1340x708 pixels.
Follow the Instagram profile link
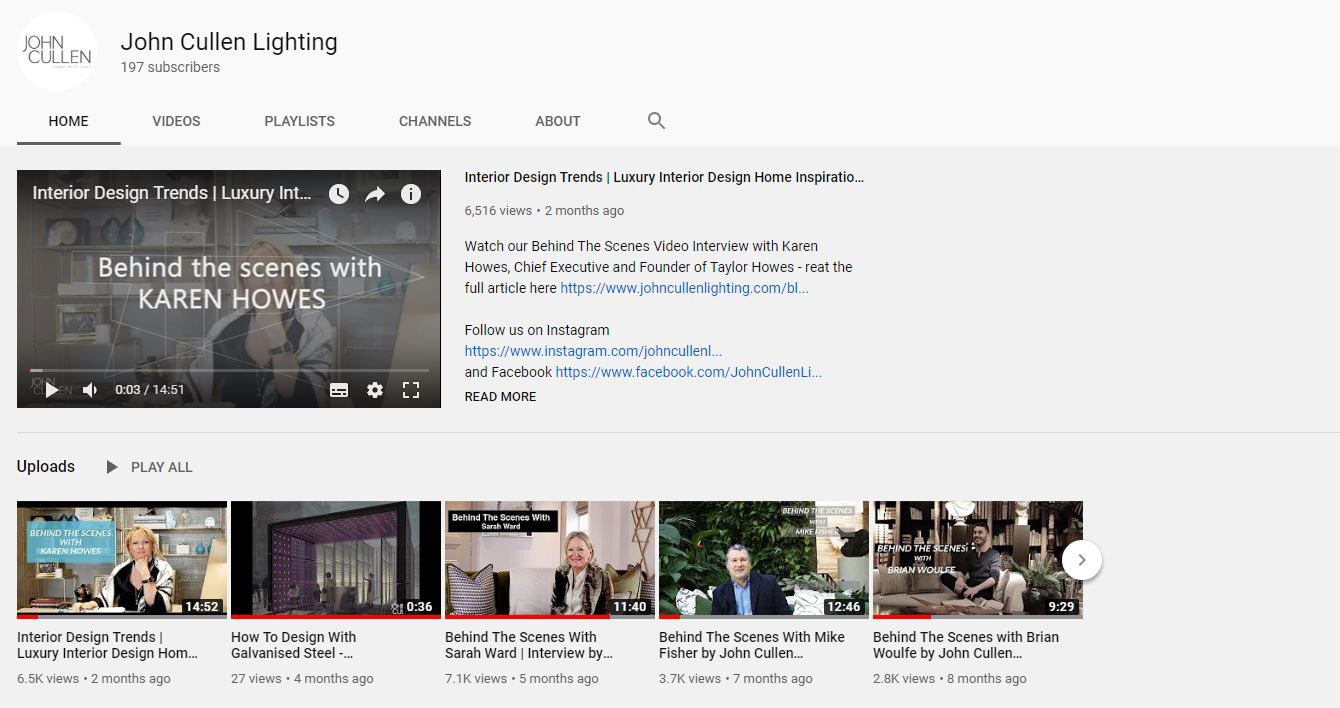point(593,351)
